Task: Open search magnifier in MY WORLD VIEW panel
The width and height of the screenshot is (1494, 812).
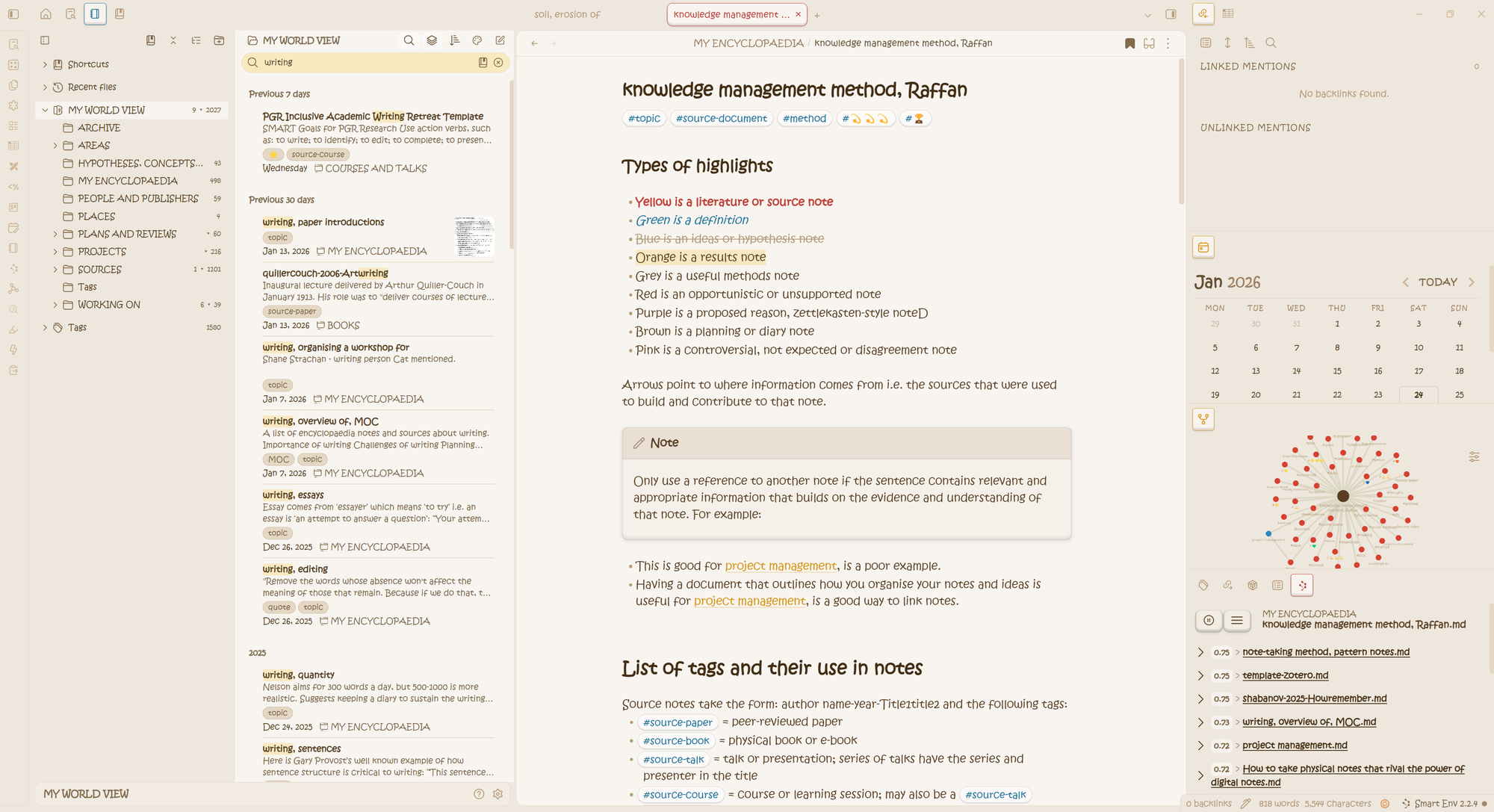Action: [409, 40]
